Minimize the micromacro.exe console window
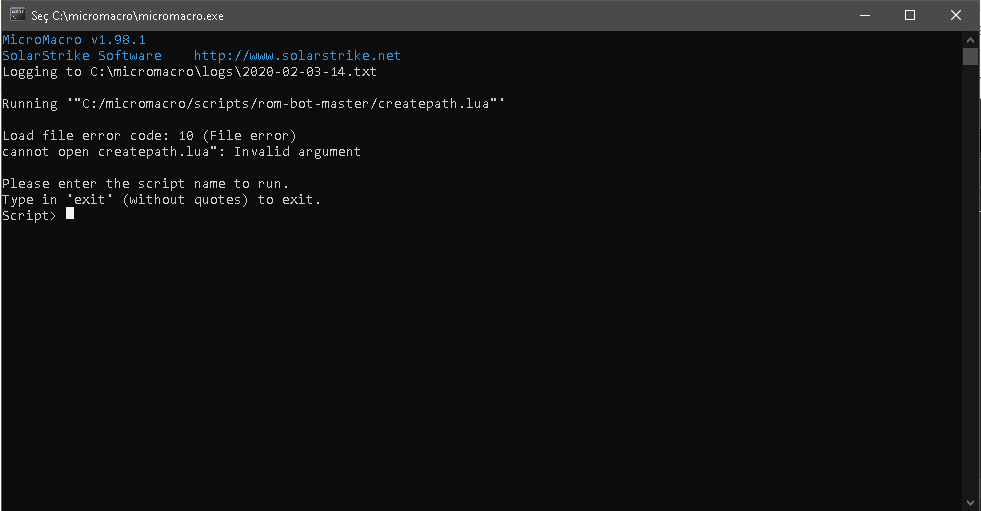The width and height of the screenshot is (981, 511). 863,15
